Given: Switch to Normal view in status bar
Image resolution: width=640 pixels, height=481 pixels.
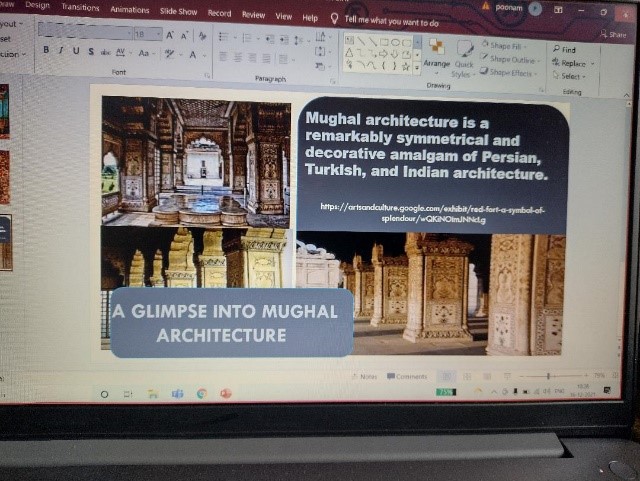Looking at the screenshot, I should click(447, 376).
